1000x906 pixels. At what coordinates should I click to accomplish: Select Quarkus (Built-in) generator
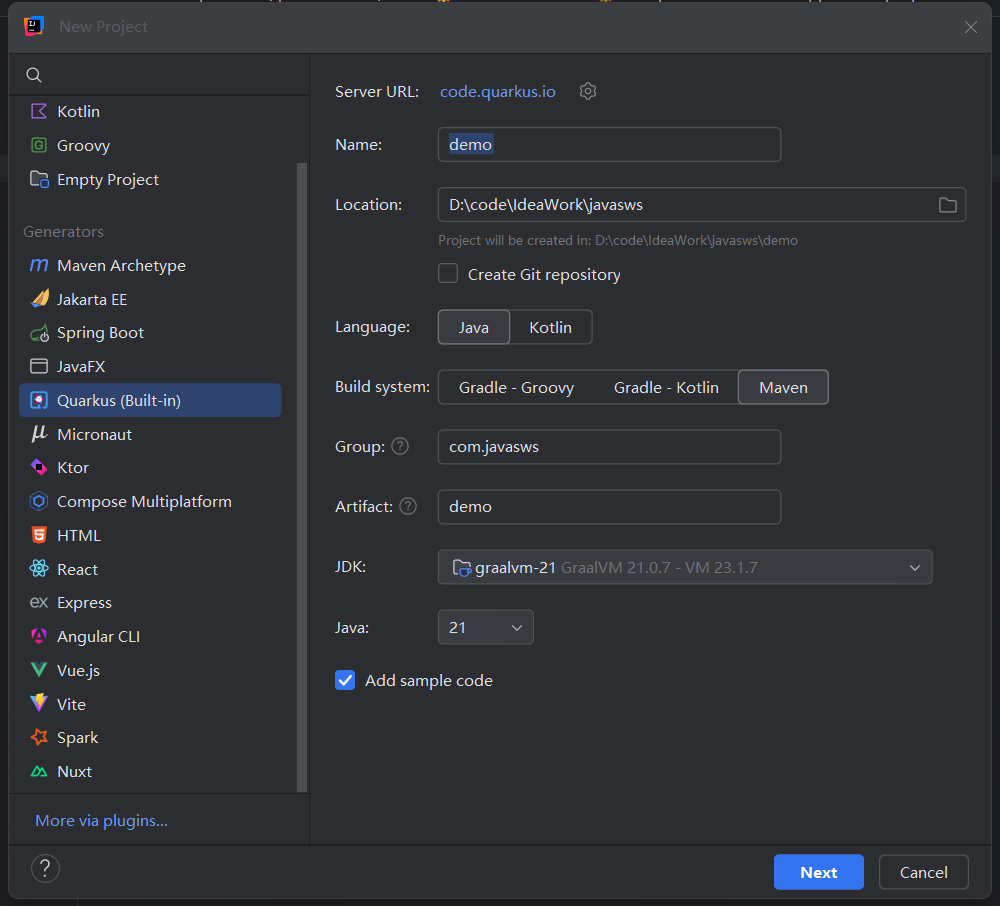(151, 400)
